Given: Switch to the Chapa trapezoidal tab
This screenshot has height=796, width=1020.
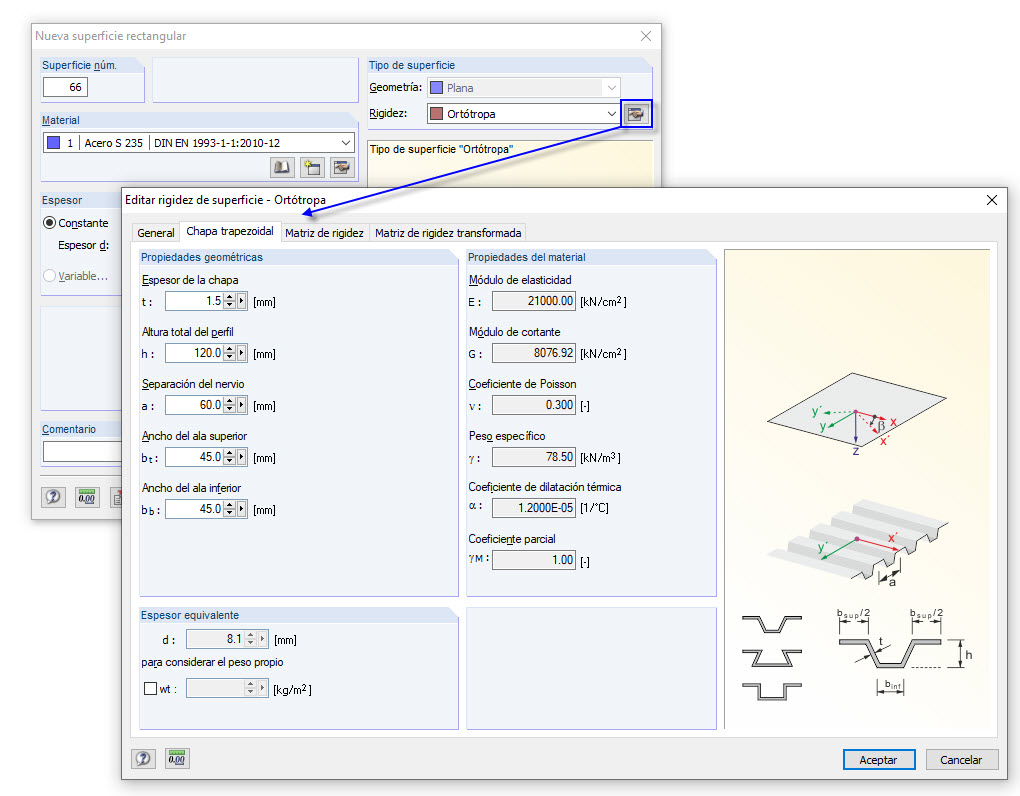Looking at the screenshot, I should click(x=230, y=232).
